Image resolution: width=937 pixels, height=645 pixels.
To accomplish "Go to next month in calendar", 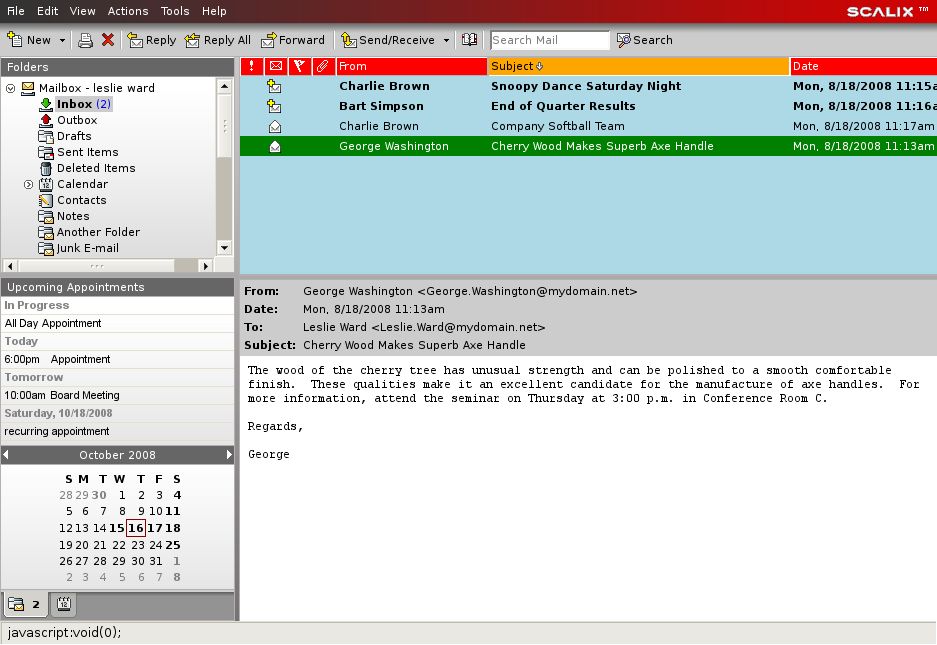I will coord(229,455).
